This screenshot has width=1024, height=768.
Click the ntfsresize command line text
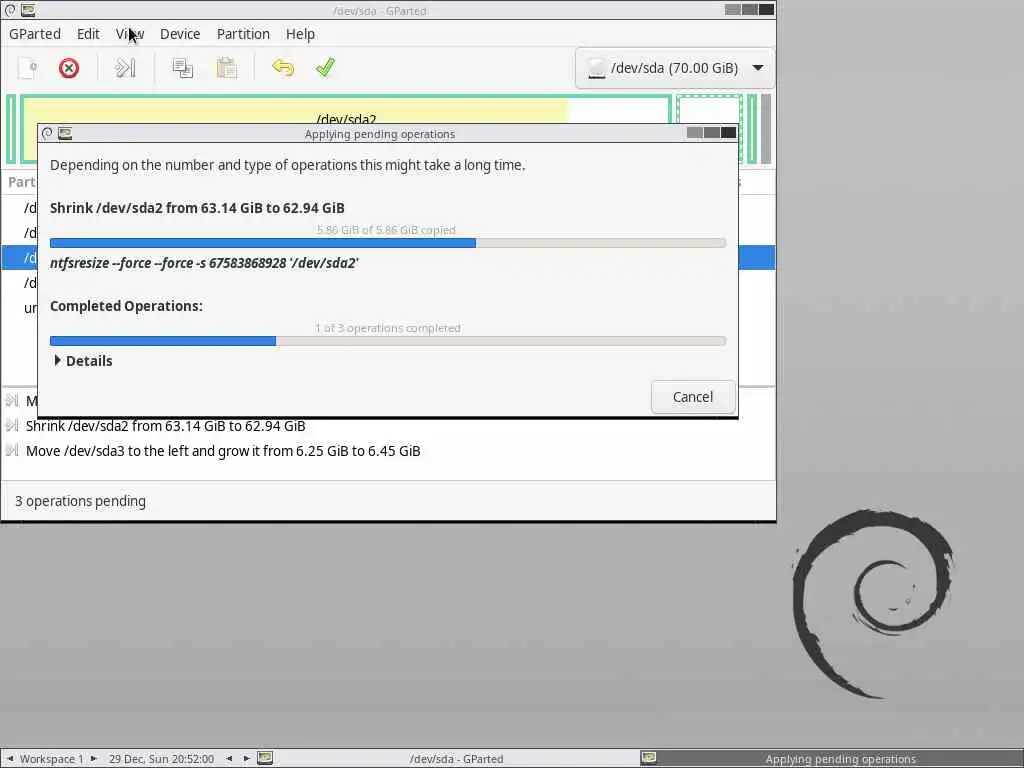point(204,263)
